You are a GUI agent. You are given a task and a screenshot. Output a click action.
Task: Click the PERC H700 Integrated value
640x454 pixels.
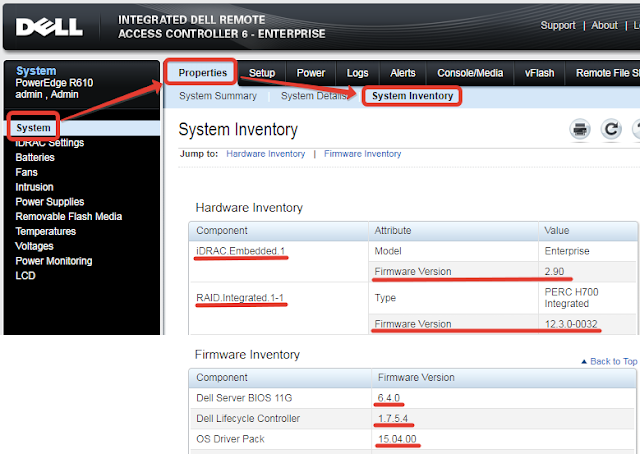[571, 298]
